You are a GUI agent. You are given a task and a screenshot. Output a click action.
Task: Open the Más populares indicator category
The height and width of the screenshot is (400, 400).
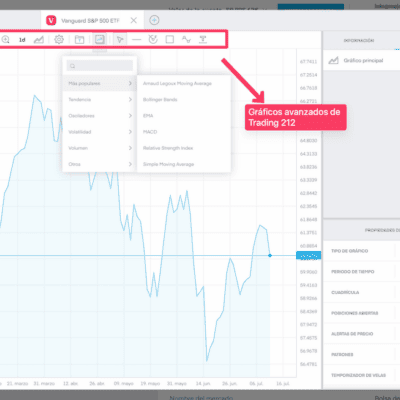(x=100, y=83)
